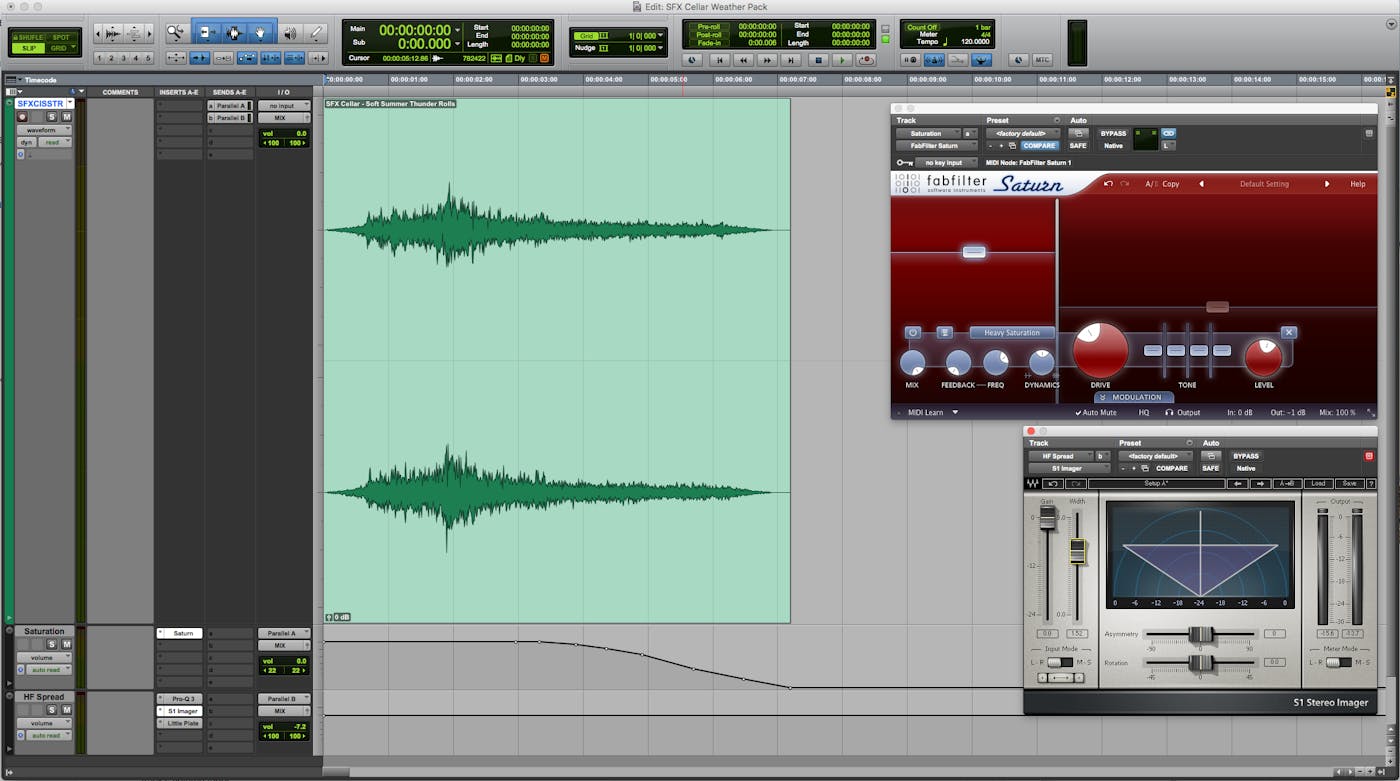The height and width of the screenshot is (781, 1400).
Task: Click the SENDS A-E column header
Action: (230, 92)
